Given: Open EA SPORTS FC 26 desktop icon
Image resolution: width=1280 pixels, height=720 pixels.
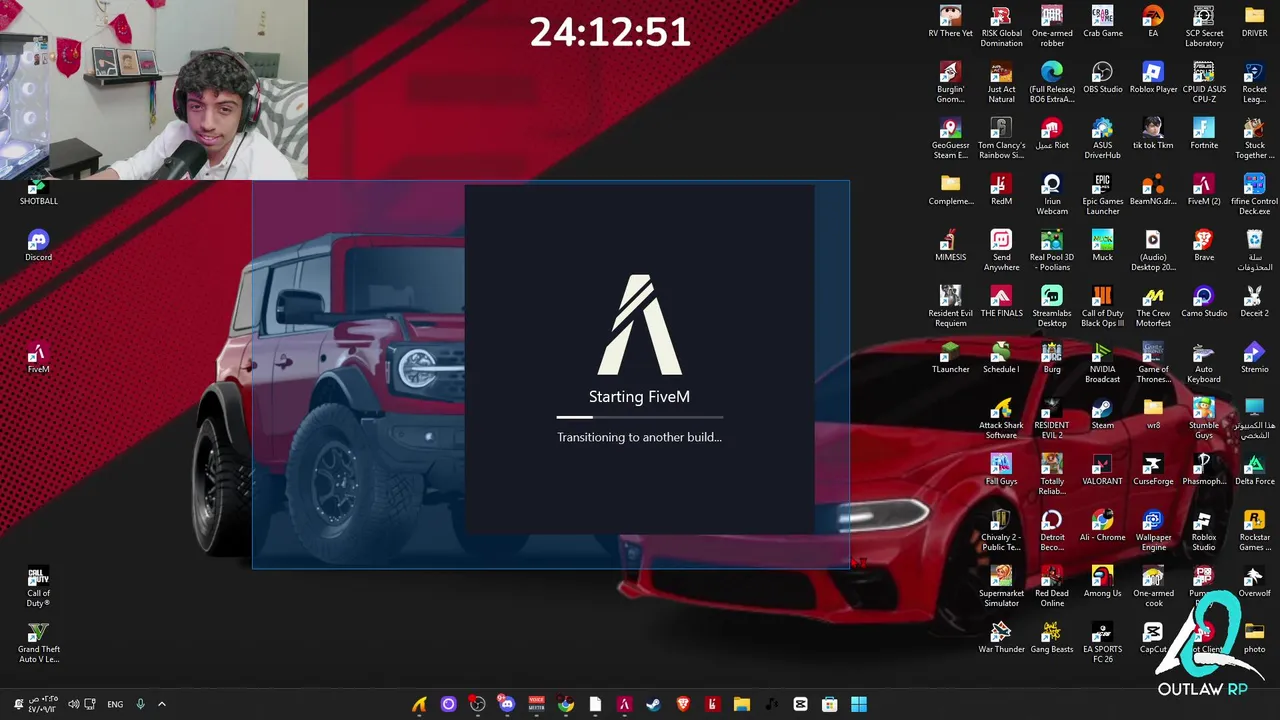Looking at the screenshot, I should 1102,642.
